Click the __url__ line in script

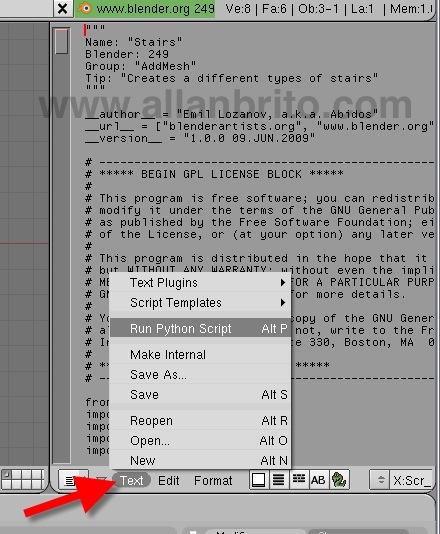coord(260,126)
